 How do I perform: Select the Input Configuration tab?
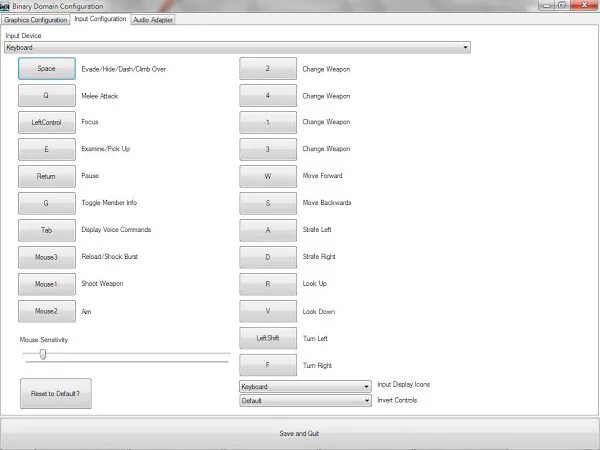(x=100, y=19)
